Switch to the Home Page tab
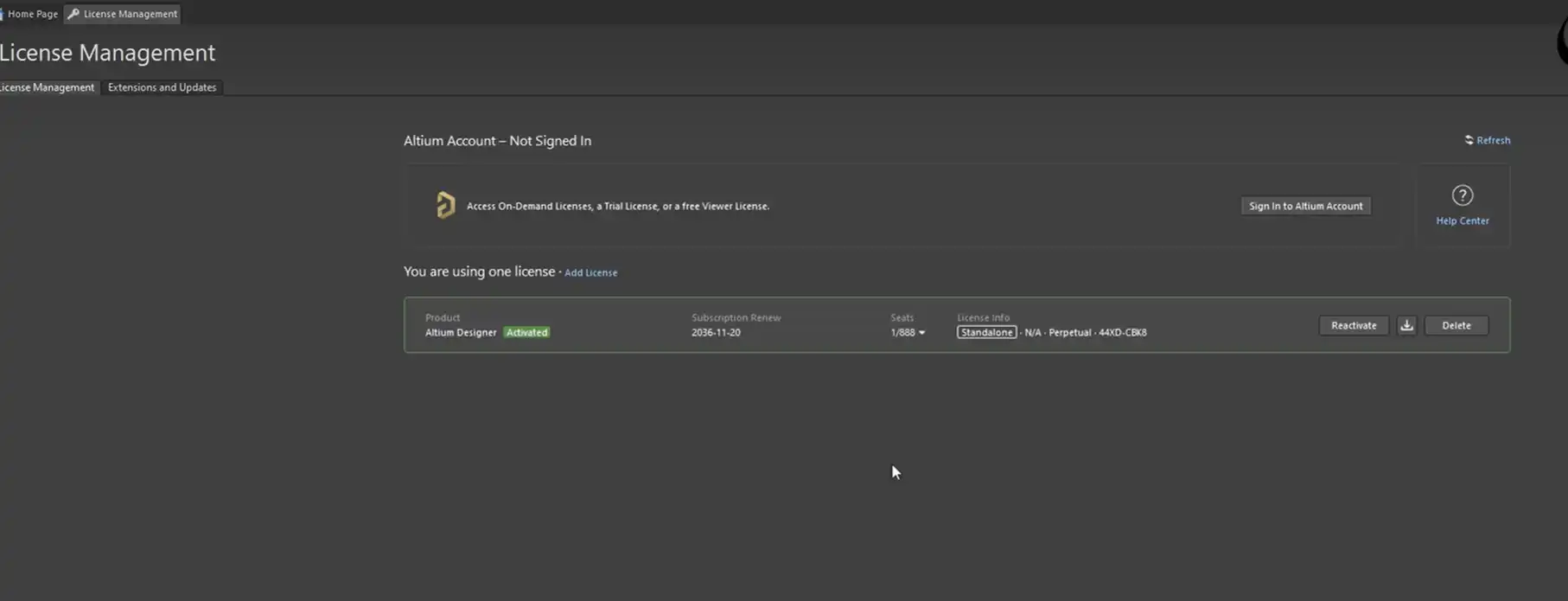1568x601 pixels. pyautogui.click(x=32, y=14)
